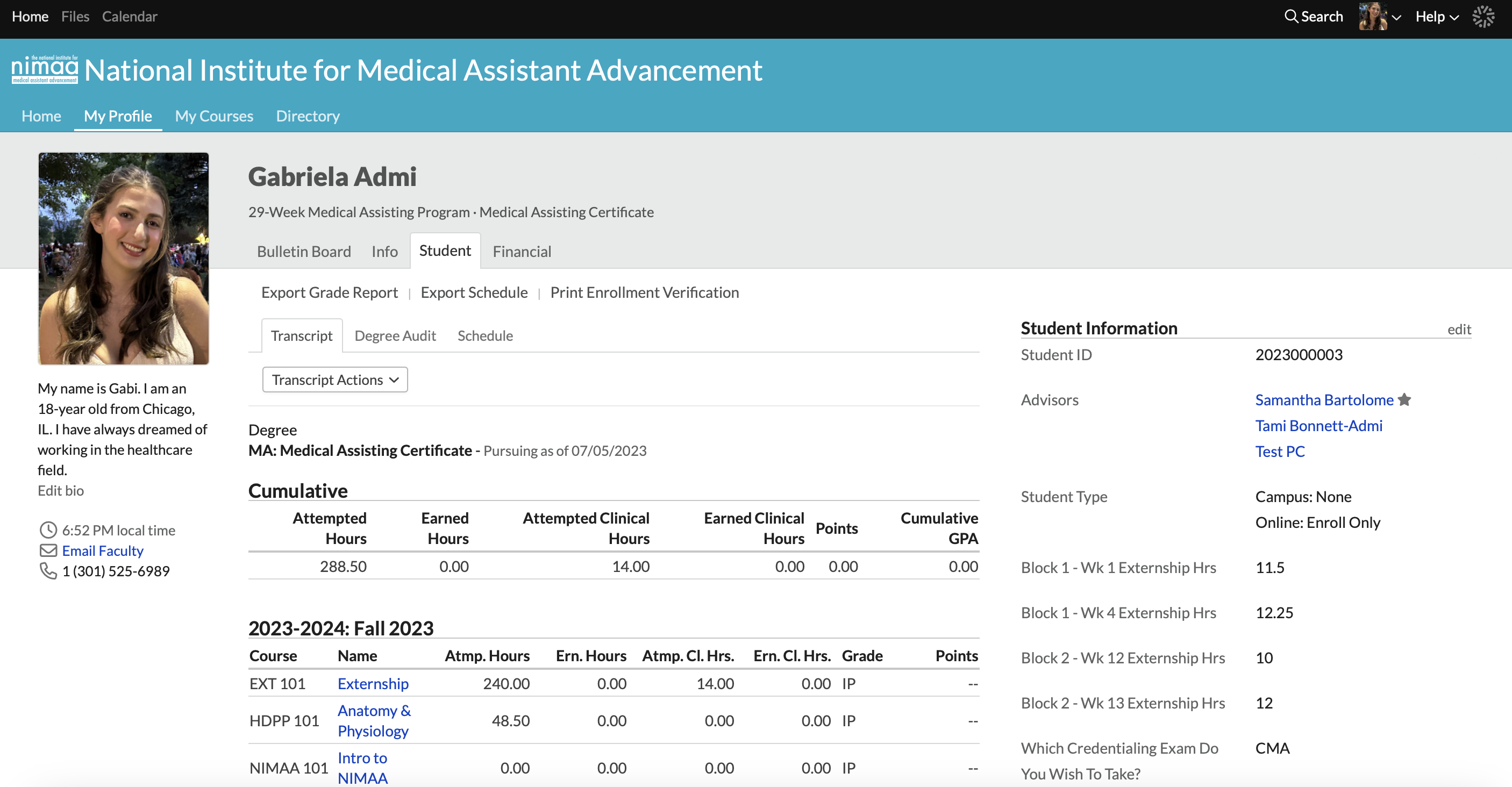This screenshot has height=787, width=1512.
Task: Click the search magnifier icon
Action: [1290, 17]
